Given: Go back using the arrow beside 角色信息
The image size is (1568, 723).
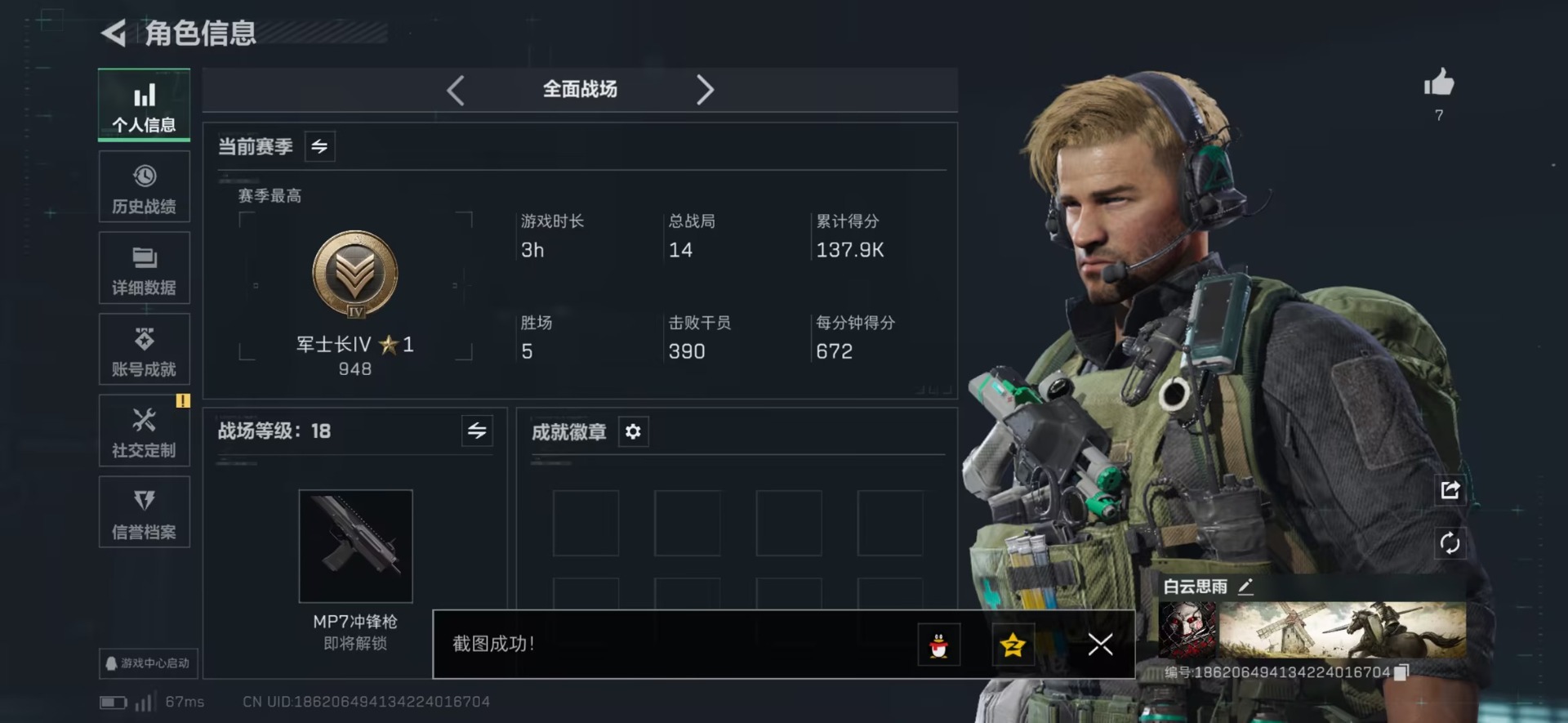Looking at the screenshot, I should [114, 33].
